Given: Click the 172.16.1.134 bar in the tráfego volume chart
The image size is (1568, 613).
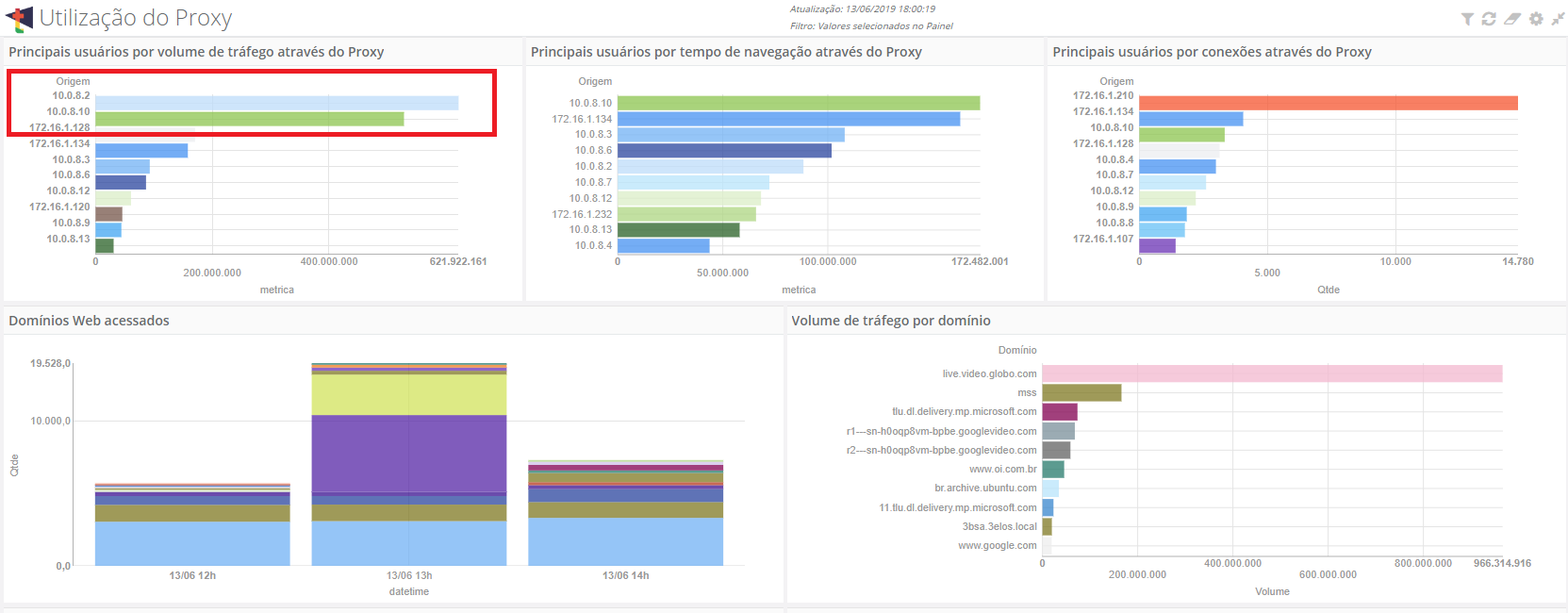Looking at the screenshot, I should point(141,151).
